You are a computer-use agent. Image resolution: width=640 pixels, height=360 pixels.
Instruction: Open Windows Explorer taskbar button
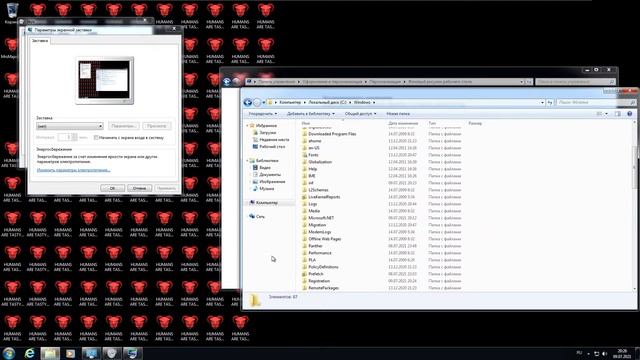[50, 353]
